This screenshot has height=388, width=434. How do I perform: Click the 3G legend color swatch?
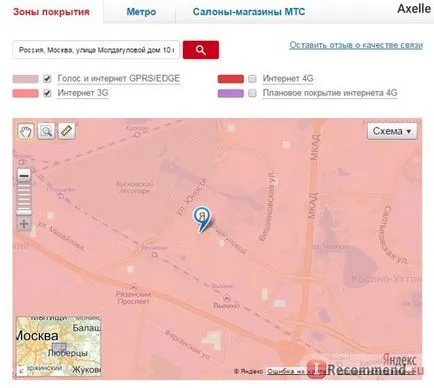click(x=26, y=93)
